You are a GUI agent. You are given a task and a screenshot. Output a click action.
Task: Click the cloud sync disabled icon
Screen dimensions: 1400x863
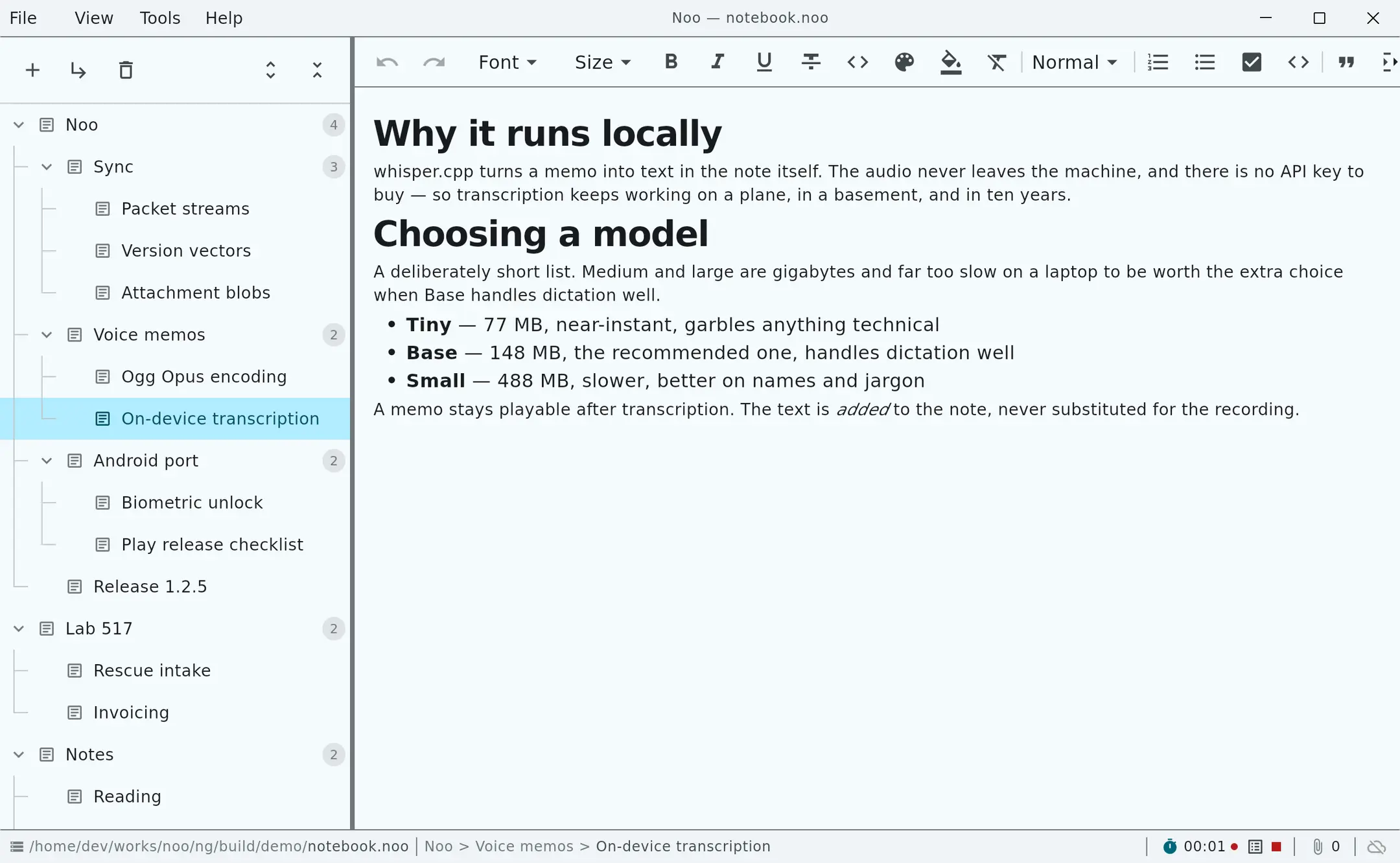1377,847
